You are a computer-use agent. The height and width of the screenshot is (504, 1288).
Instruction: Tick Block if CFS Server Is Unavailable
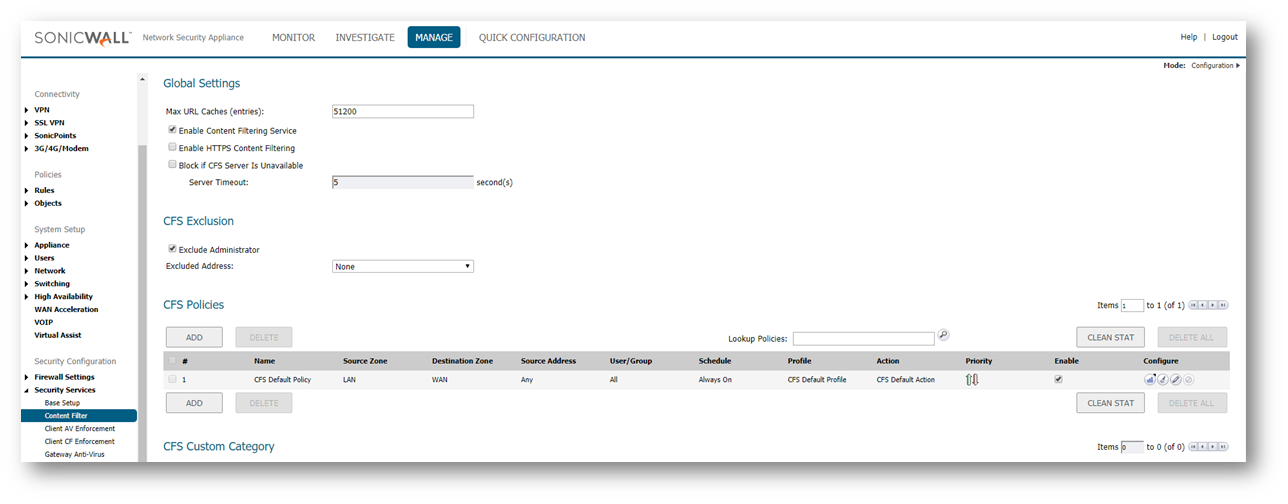click(173, 165)
